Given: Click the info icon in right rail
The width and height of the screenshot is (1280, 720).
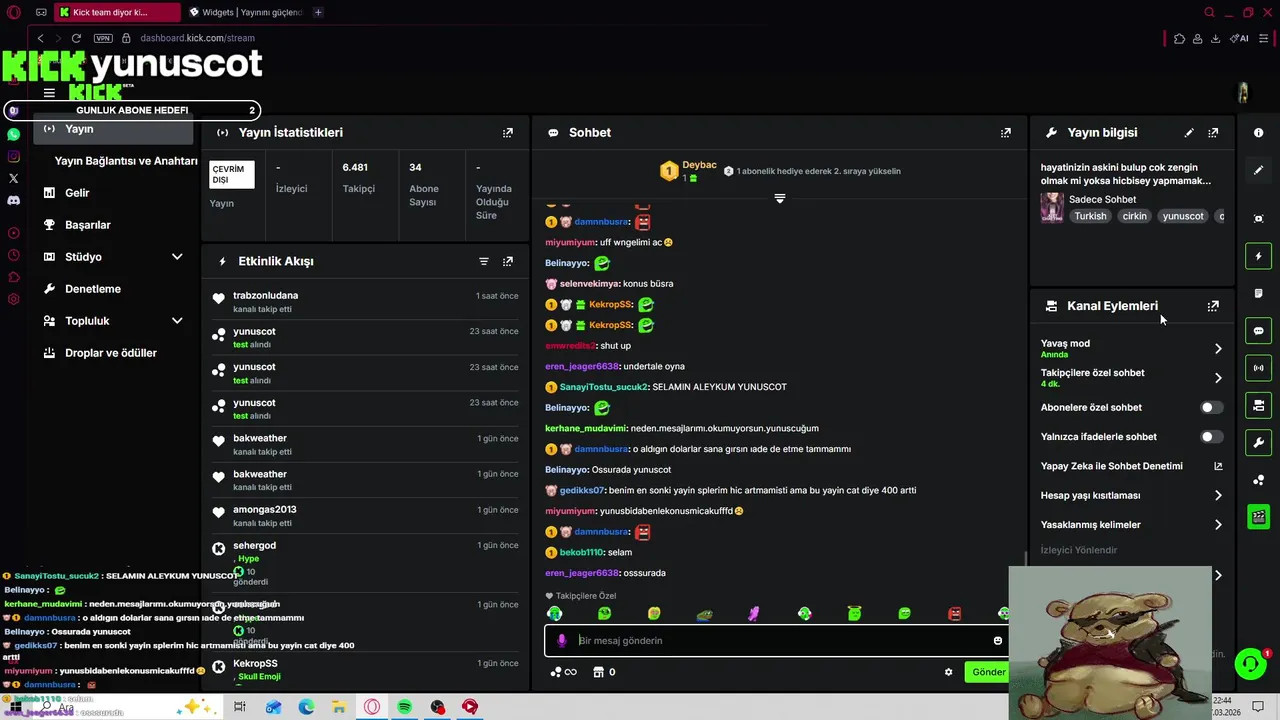Looking at the screenshot, I should [x=1258, y=133].
